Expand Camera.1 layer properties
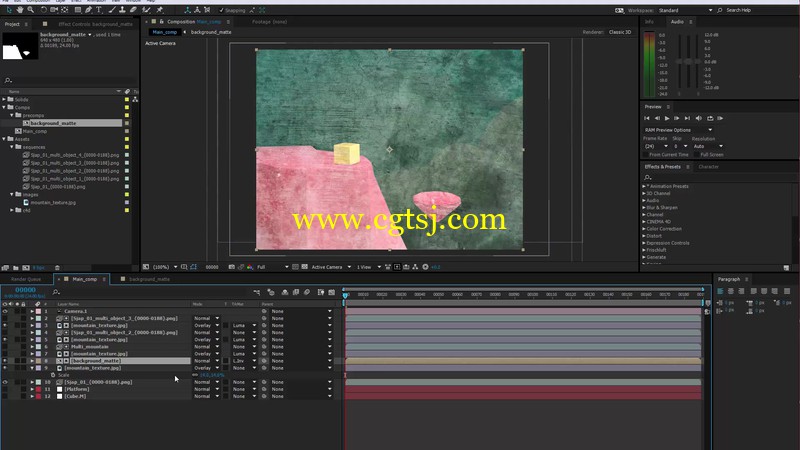Image resolution: width=800 pixels, height=450 pixels. (32, 311)
